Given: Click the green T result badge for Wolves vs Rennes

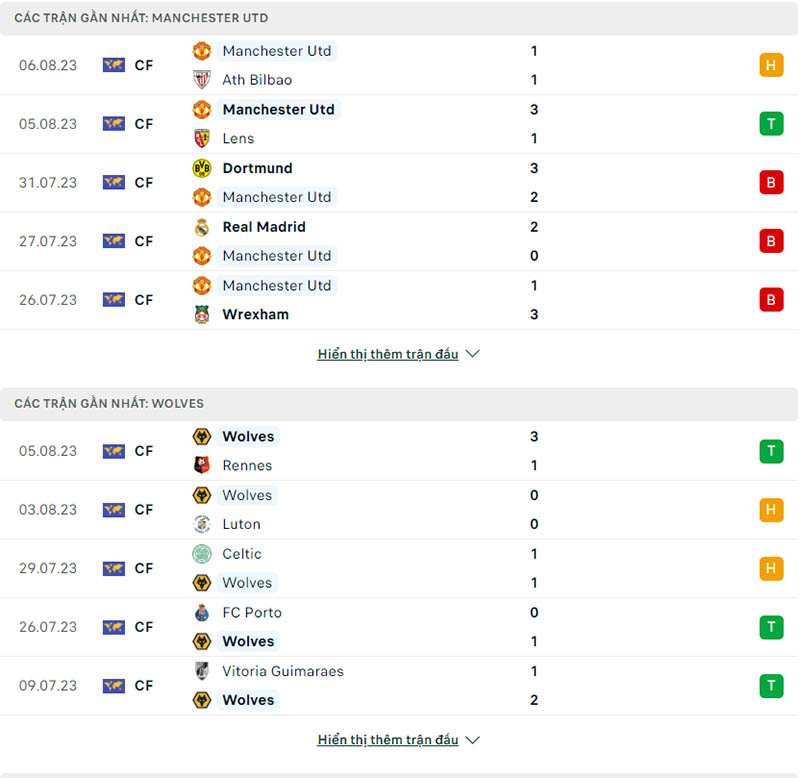Looking at the screenshot, I should [771, 451].
